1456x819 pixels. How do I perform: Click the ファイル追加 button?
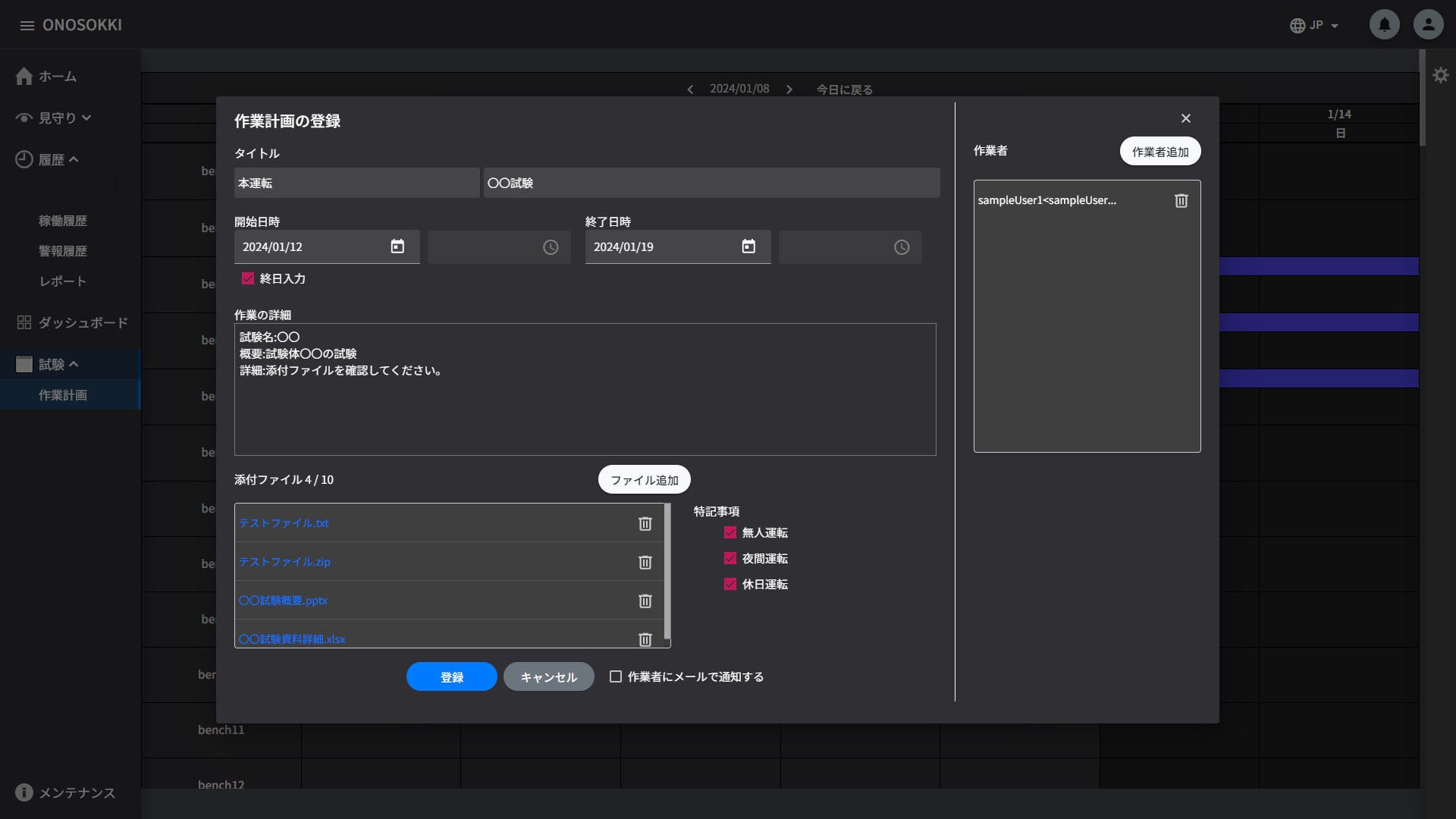644,479
